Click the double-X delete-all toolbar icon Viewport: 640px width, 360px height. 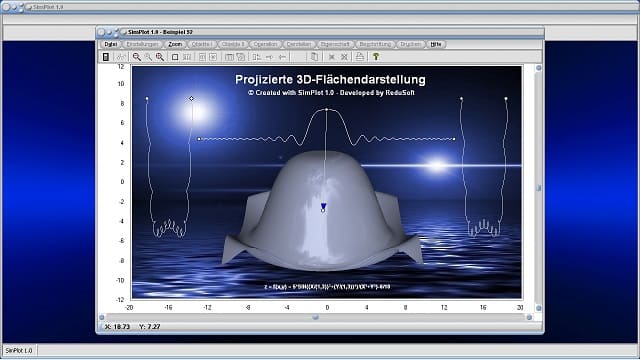tap(344, 57)
